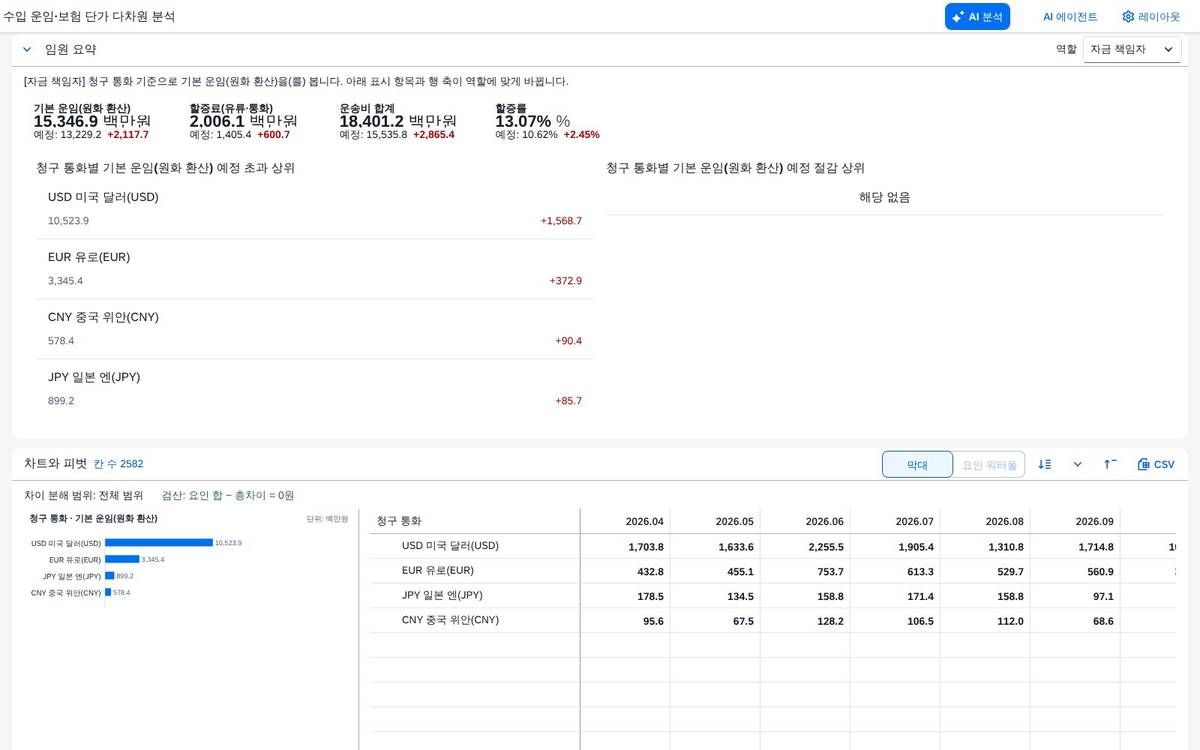This screenshot has height=750, width=1200.
Task: Click the 검산: 요인 합 − 총차이 = 0원 text
Action: pyautogui.click(x=228, y=495)
